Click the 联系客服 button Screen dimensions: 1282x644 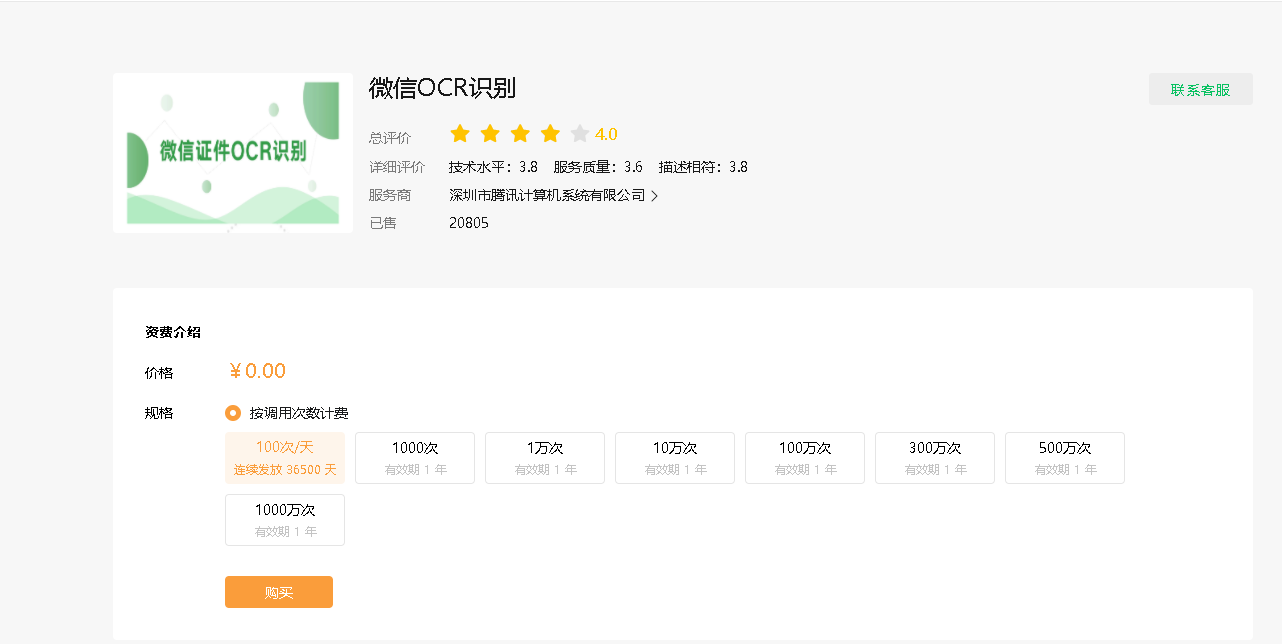1200,89
